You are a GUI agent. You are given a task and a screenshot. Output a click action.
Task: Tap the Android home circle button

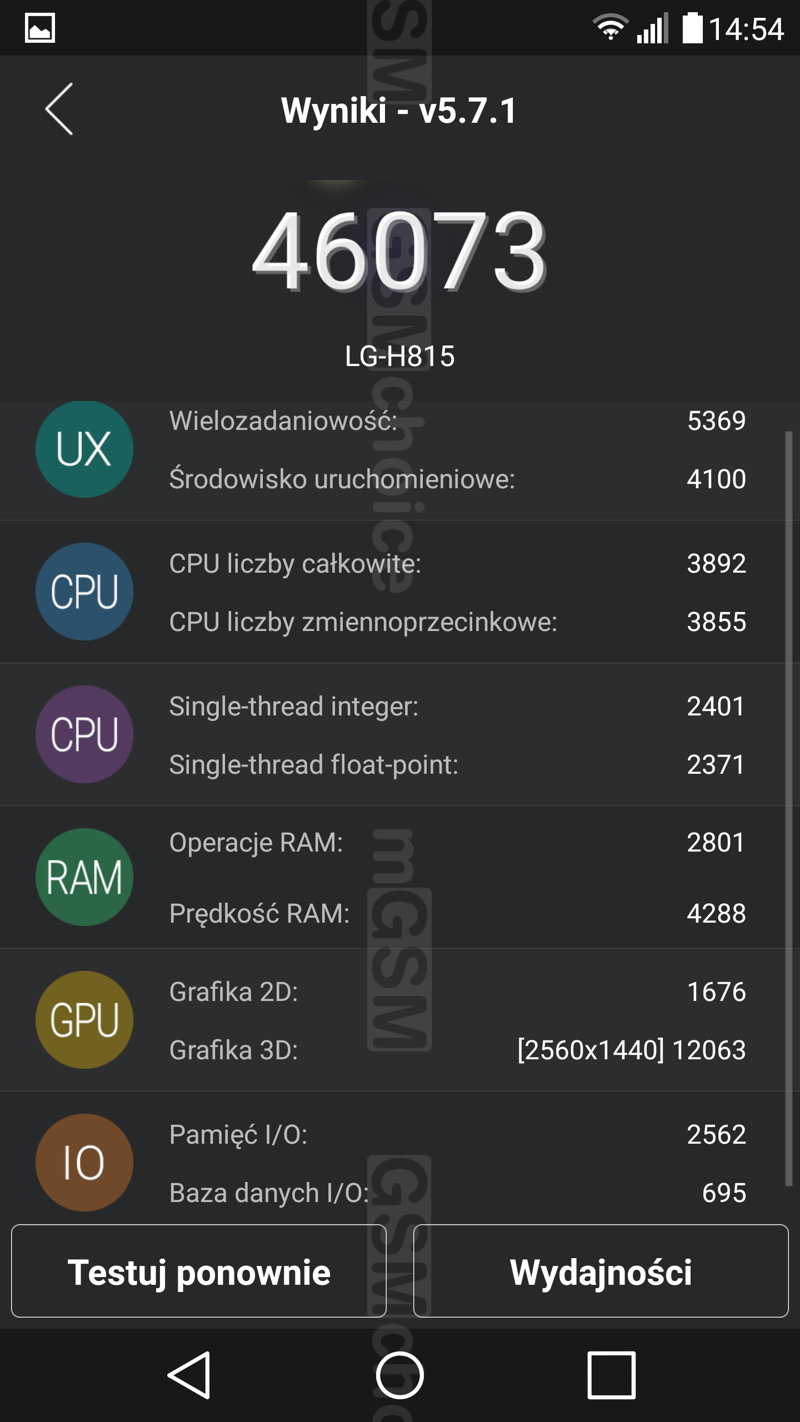(400, 1375)
